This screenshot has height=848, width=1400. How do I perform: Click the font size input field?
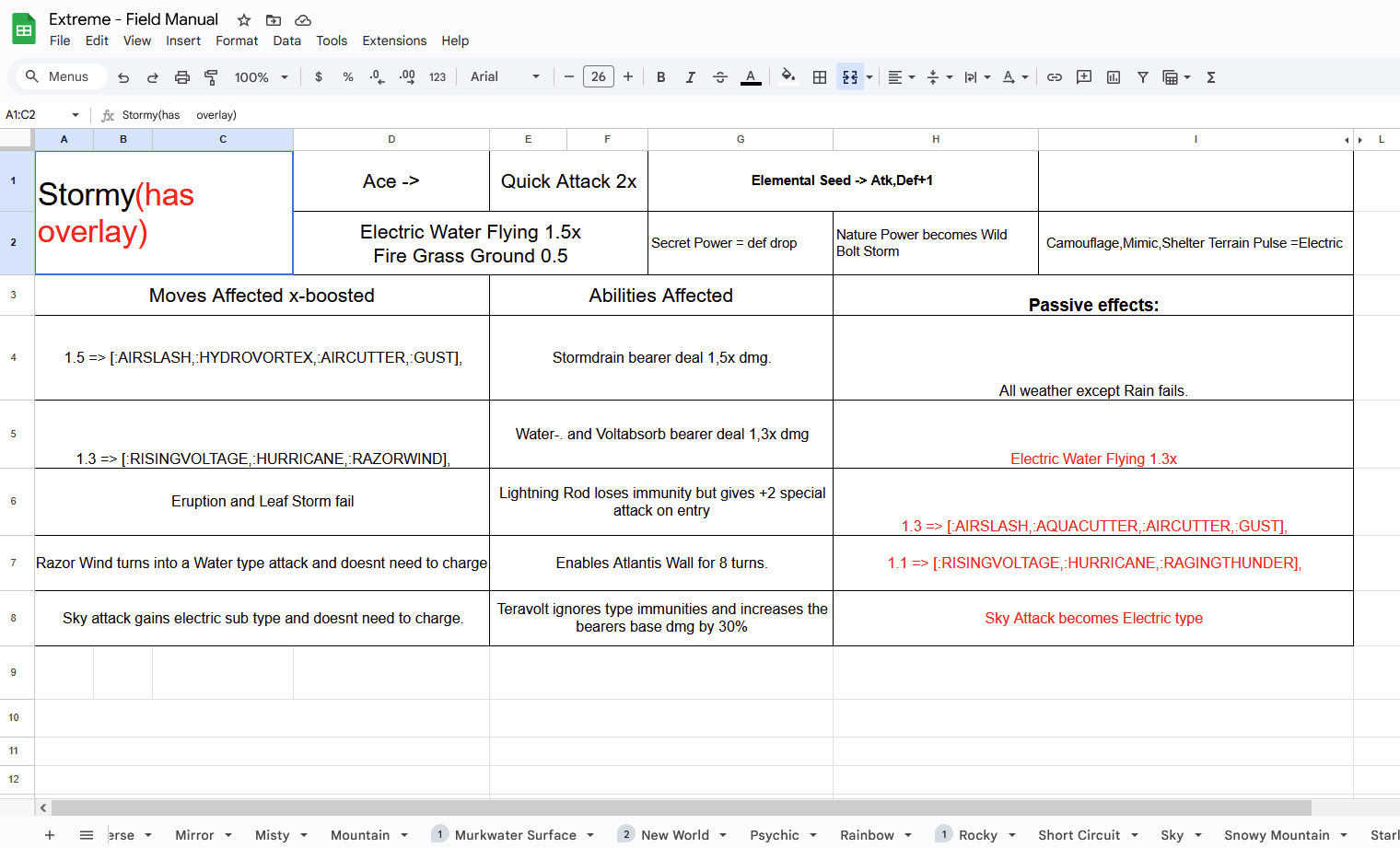599,77
